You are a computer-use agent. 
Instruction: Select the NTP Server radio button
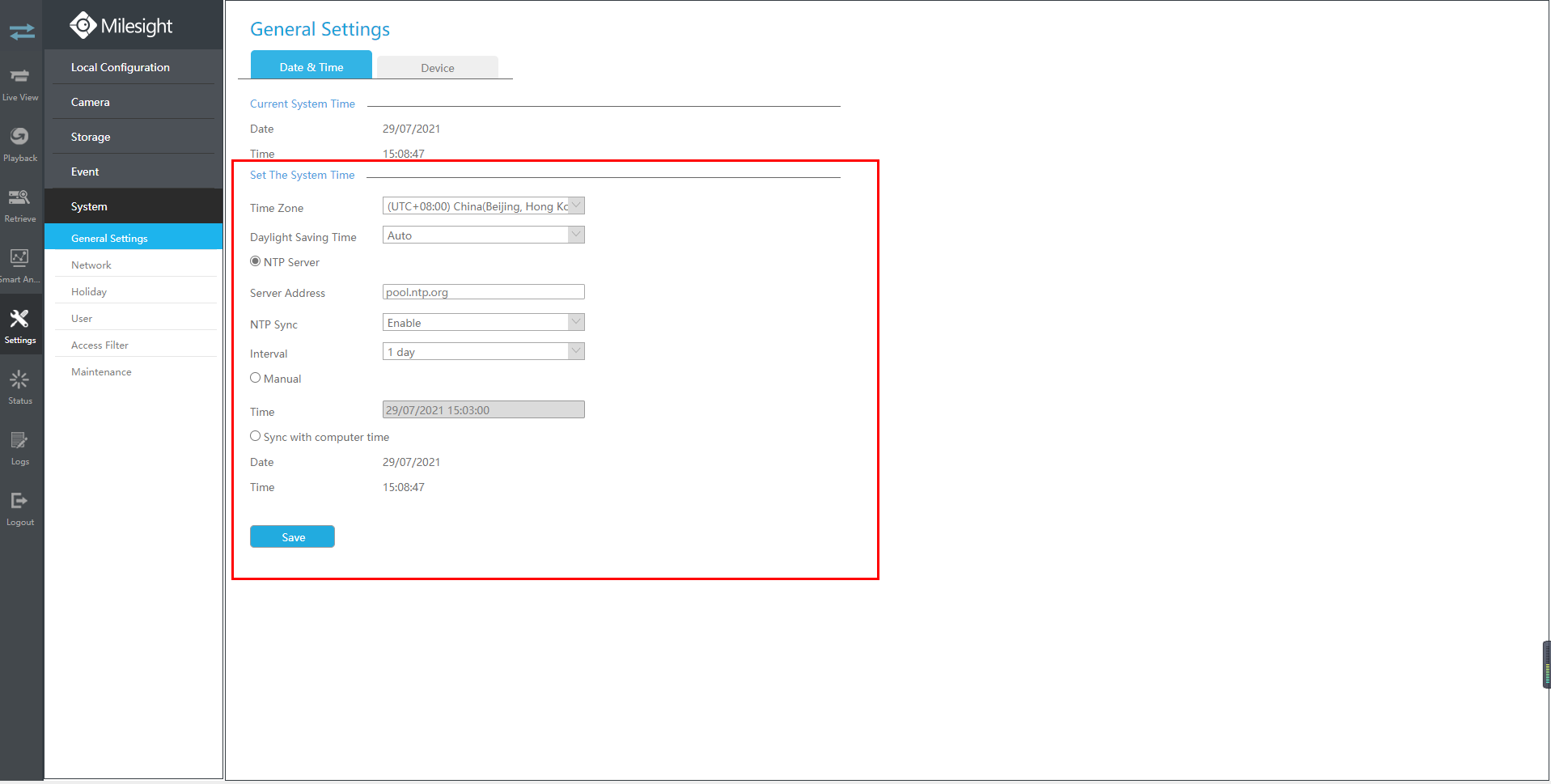(256, 261)
